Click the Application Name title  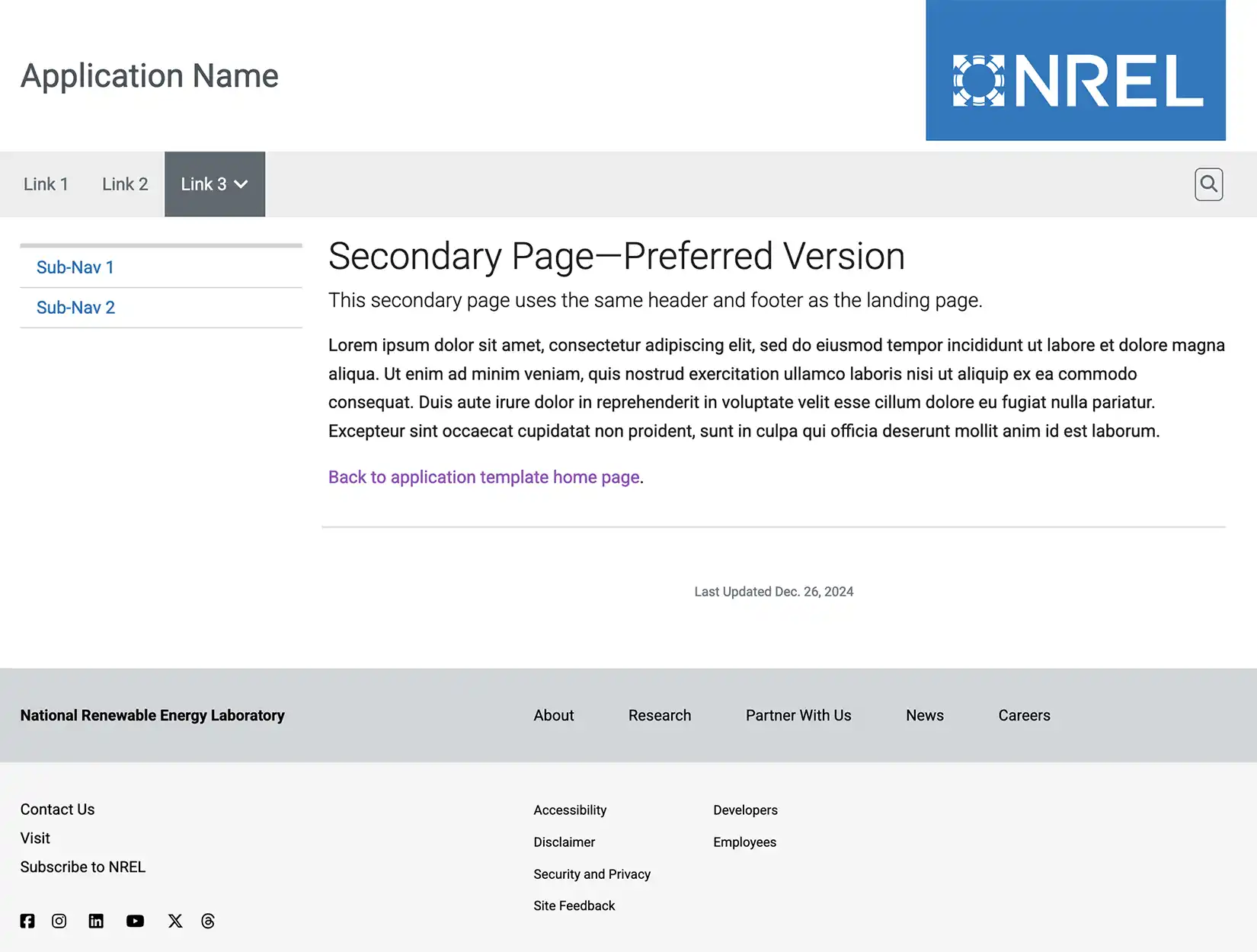coord(149,75)
